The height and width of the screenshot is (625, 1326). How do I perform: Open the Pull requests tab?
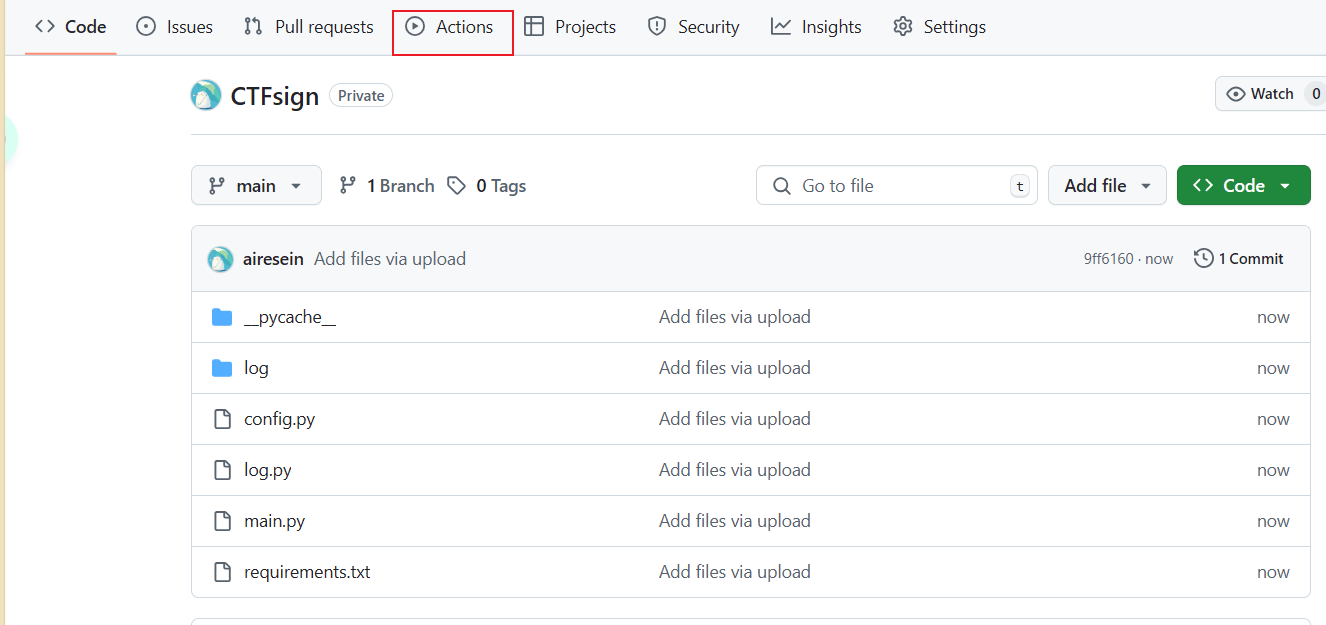coord(309,27)
